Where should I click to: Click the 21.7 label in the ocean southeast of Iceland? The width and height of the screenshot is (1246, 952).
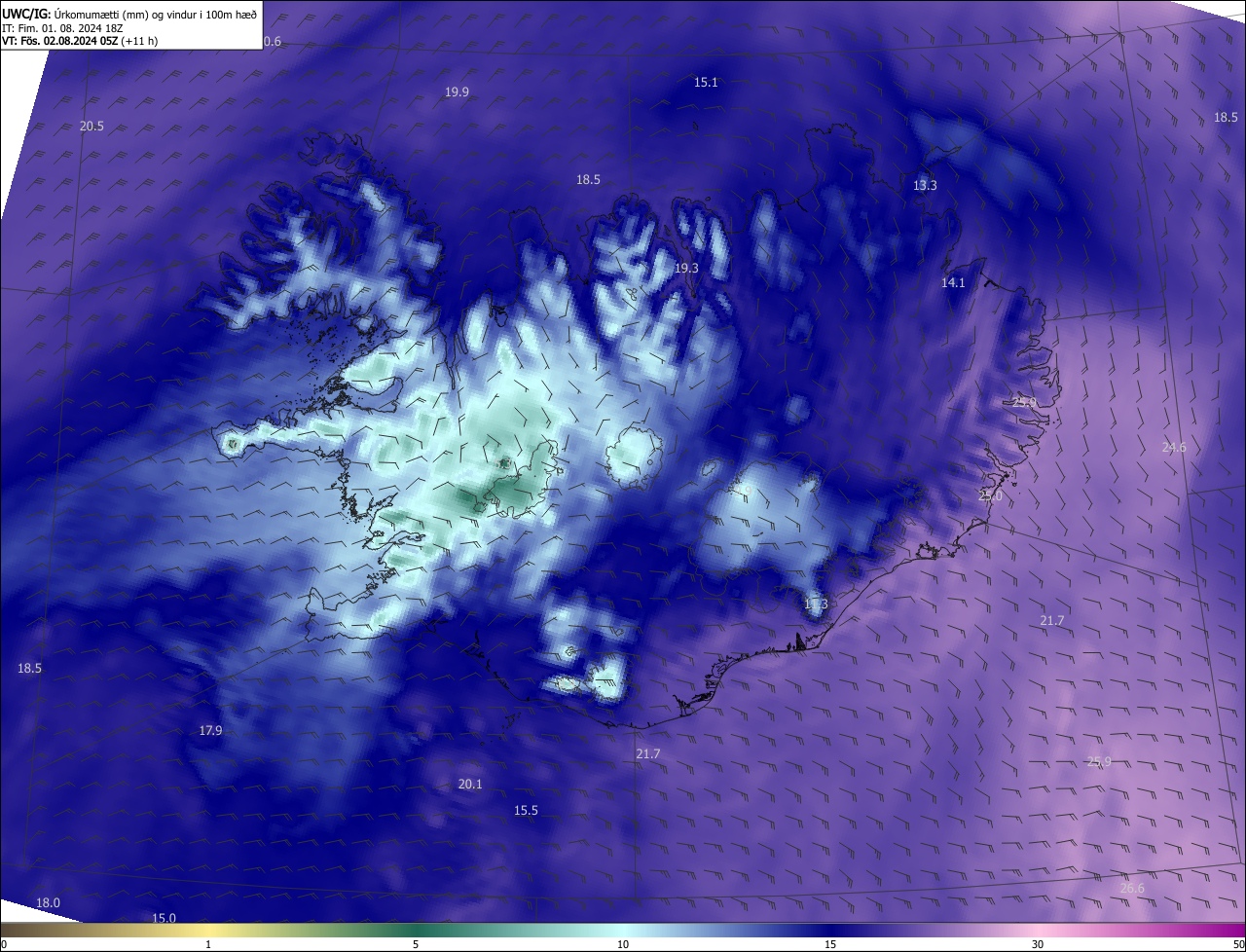(1052, 620)
